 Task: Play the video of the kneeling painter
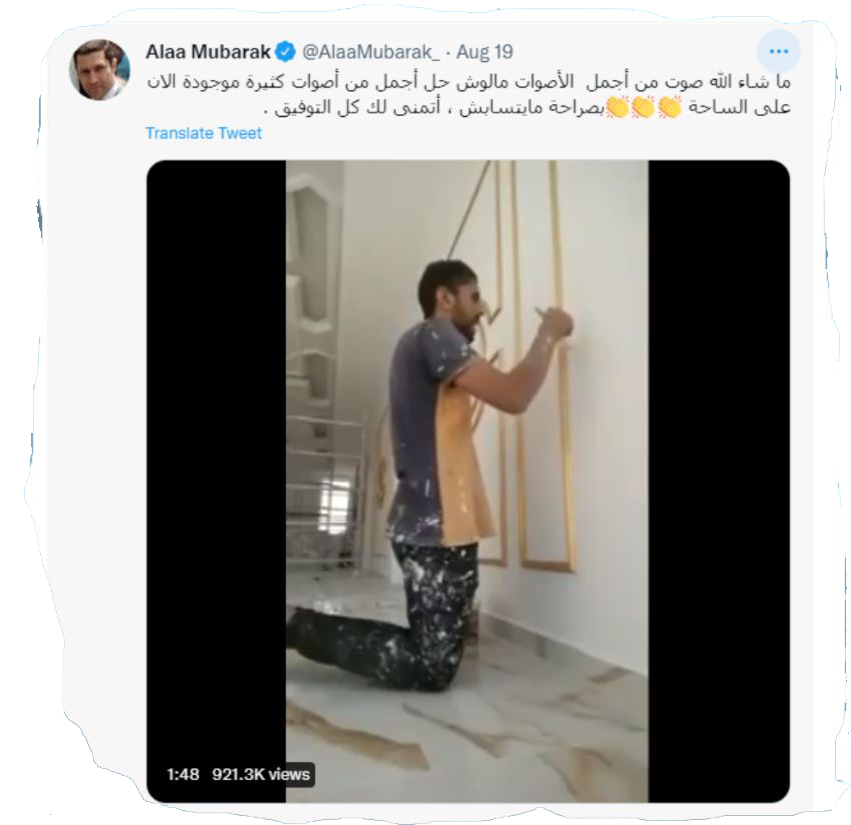click(468, 481)
